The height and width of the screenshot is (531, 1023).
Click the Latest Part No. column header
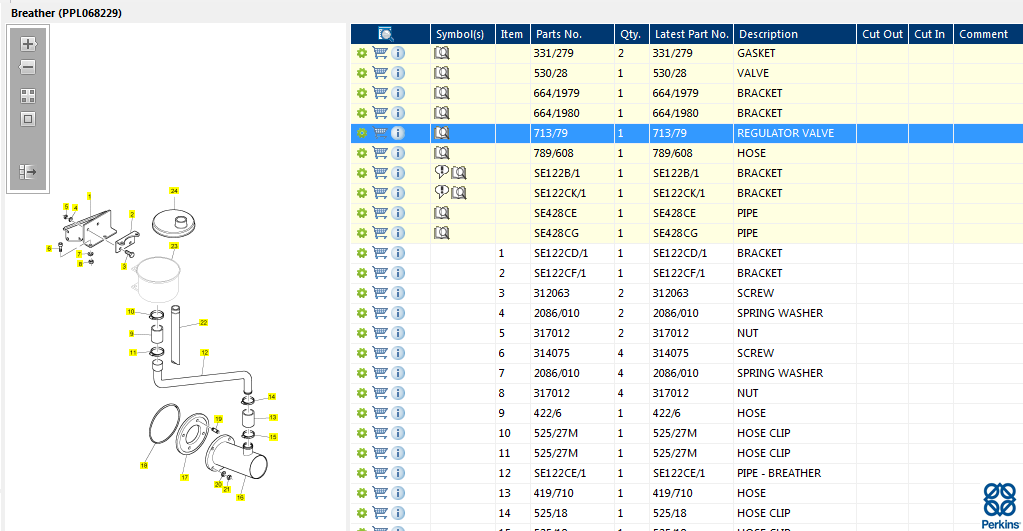point(692,34)
